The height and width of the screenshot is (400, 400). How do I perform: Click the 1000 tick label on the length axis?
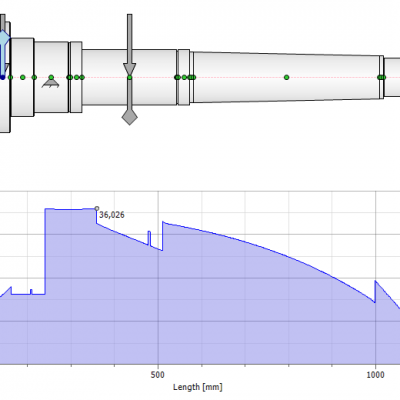375,375
